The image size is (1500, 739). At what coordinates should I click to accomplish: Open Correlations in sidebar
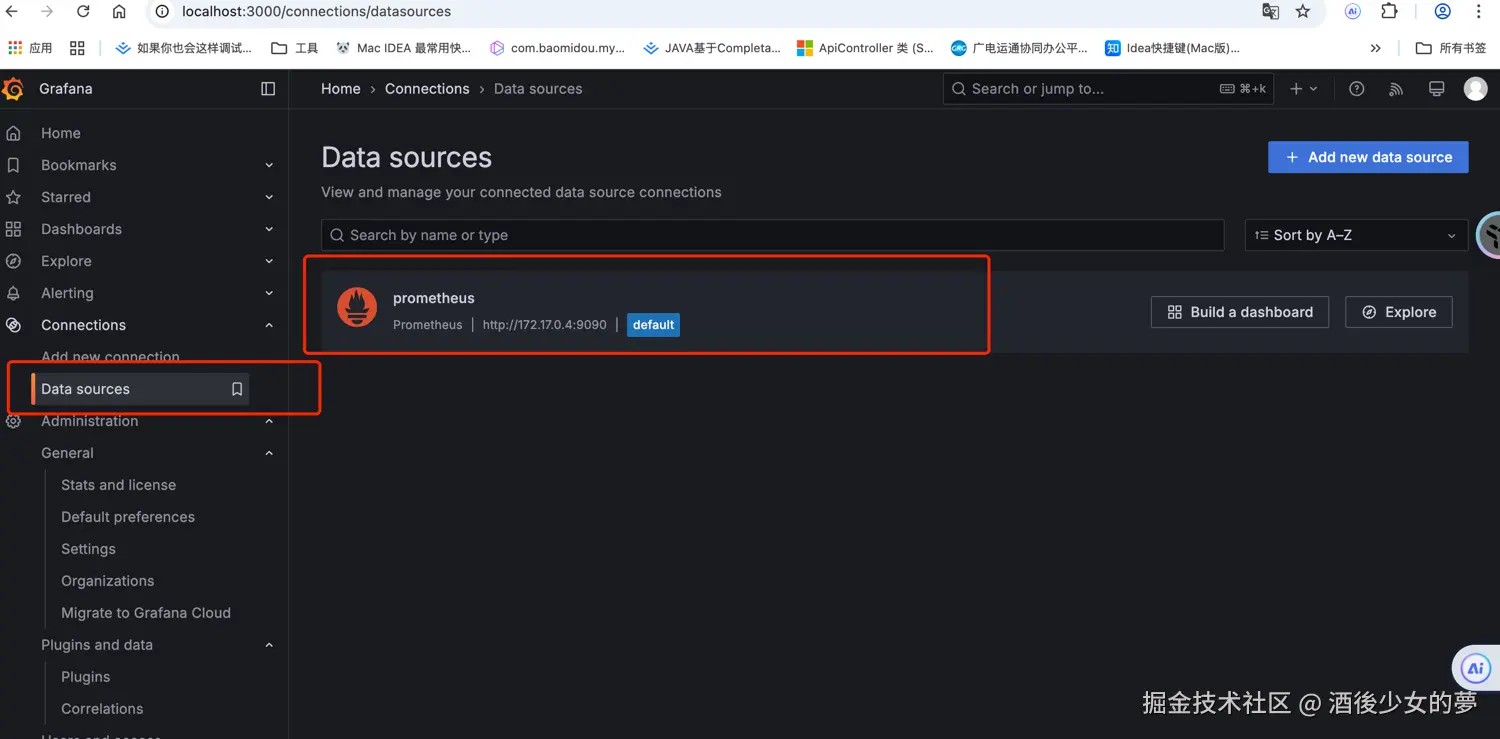pyautogui.click(x=102, y=709)
